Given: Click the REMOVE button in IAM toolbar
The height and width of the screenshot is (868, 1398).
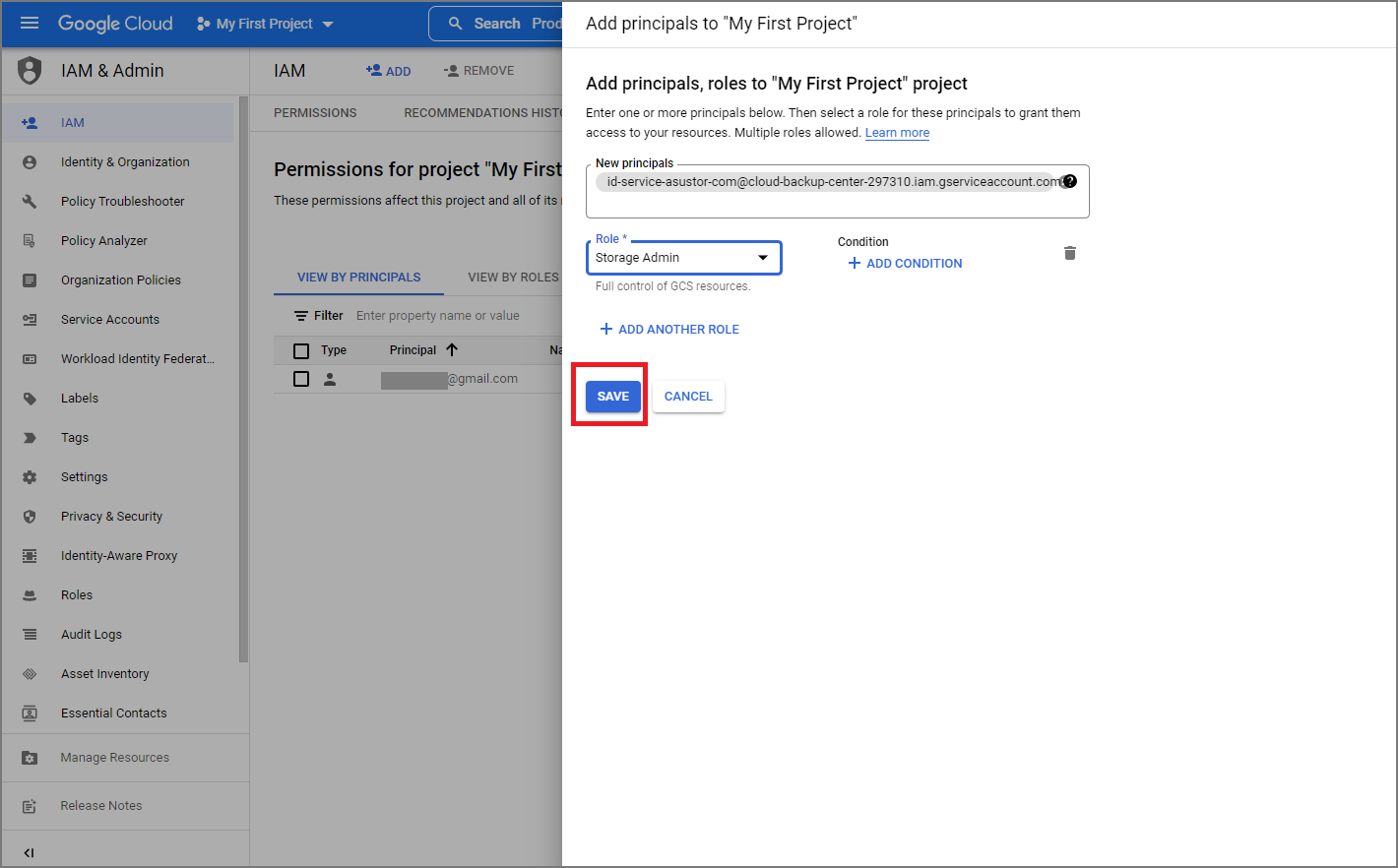Looking at the screenshot, I should click(478, 71).
